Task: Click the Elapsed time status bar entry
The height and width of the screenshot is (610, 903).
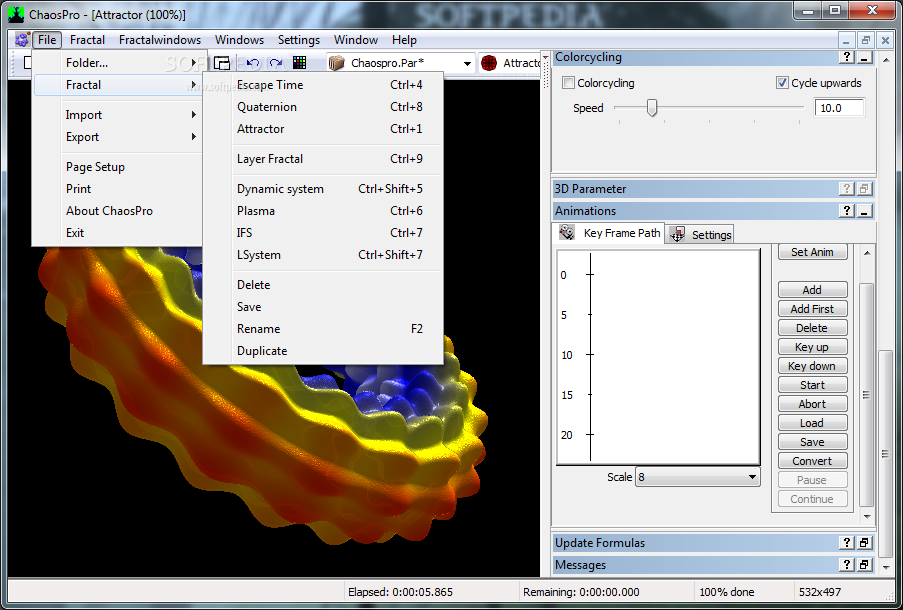Action: (x=400, y=592)
